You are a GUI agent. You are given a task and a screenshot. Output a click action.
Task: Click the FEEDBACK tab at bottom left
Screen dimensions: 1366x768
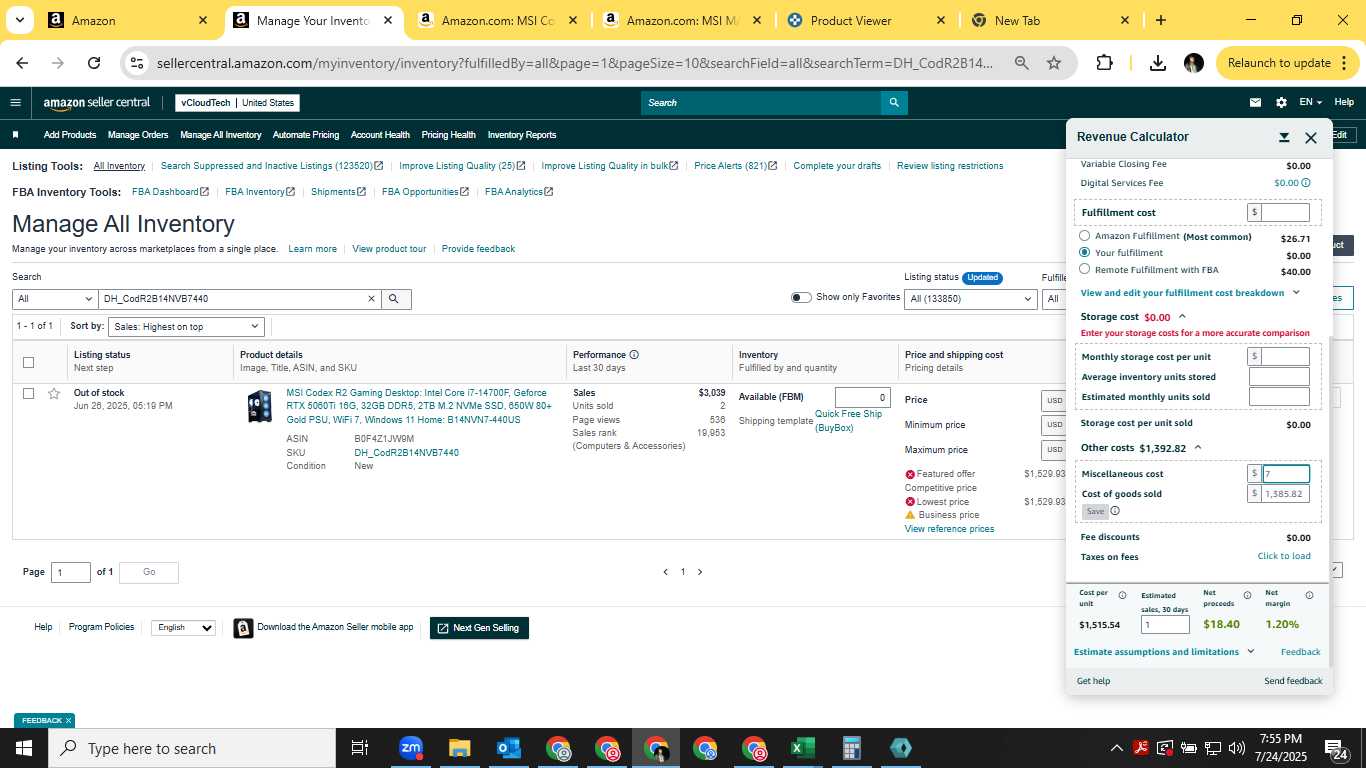[44, 720]
